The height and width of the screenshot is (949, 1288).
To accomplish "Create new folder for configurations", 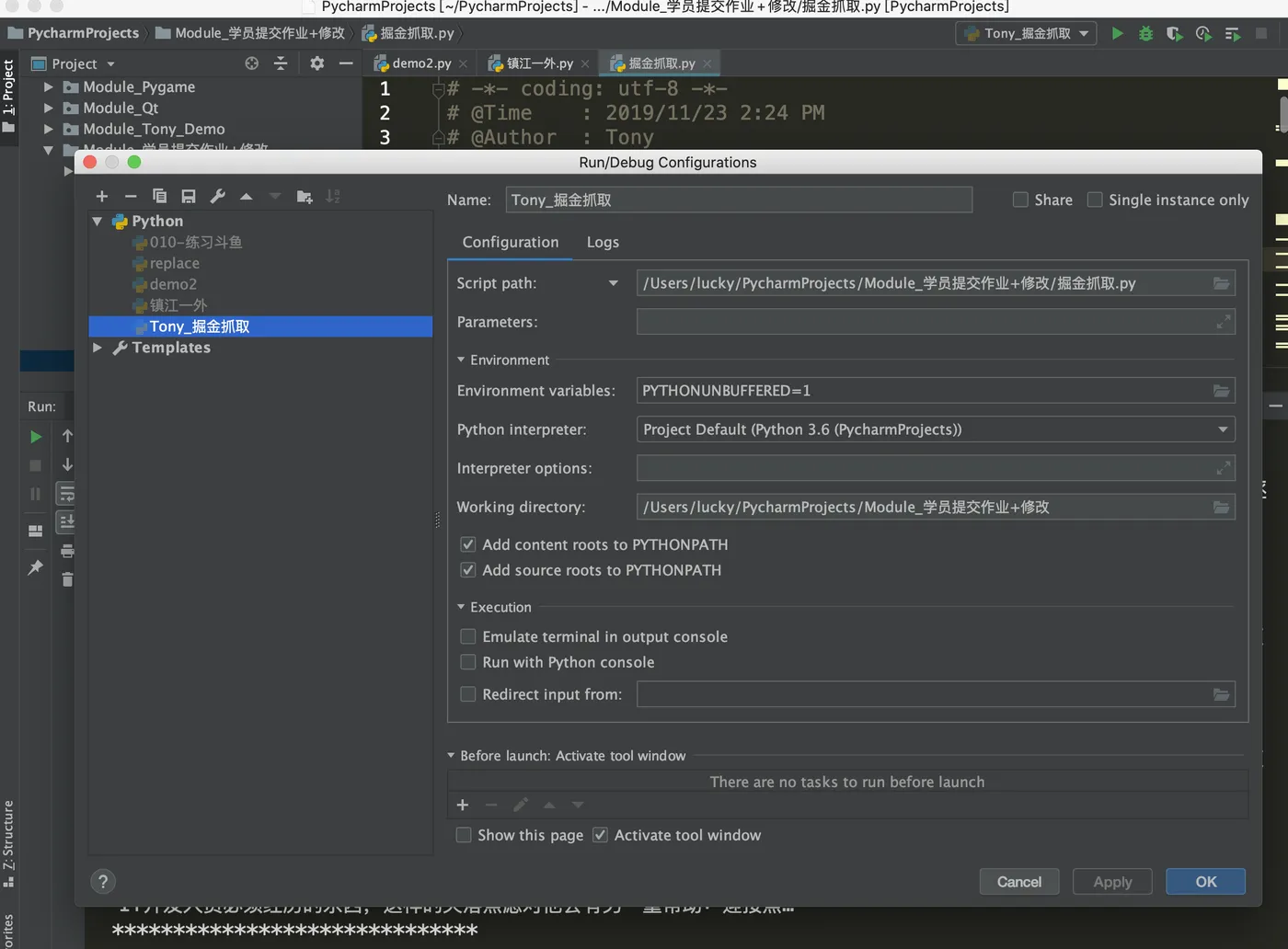I will click(x=305, y=197).
